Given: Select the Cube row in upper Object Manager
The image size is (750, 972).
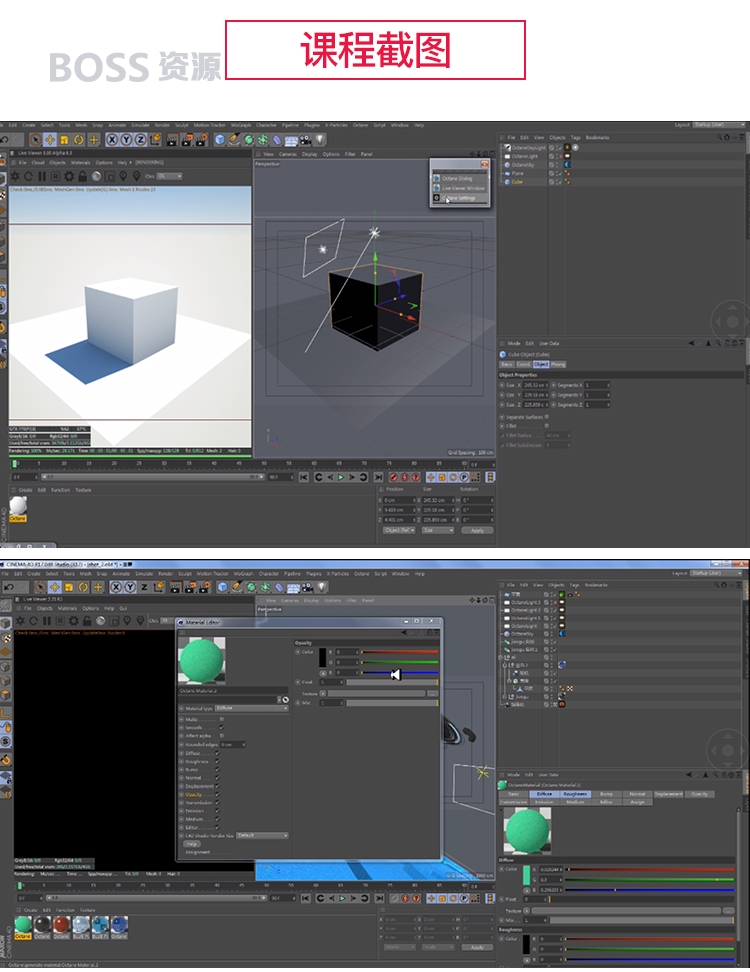Looking at the screenshot, I should pos(517,182).
